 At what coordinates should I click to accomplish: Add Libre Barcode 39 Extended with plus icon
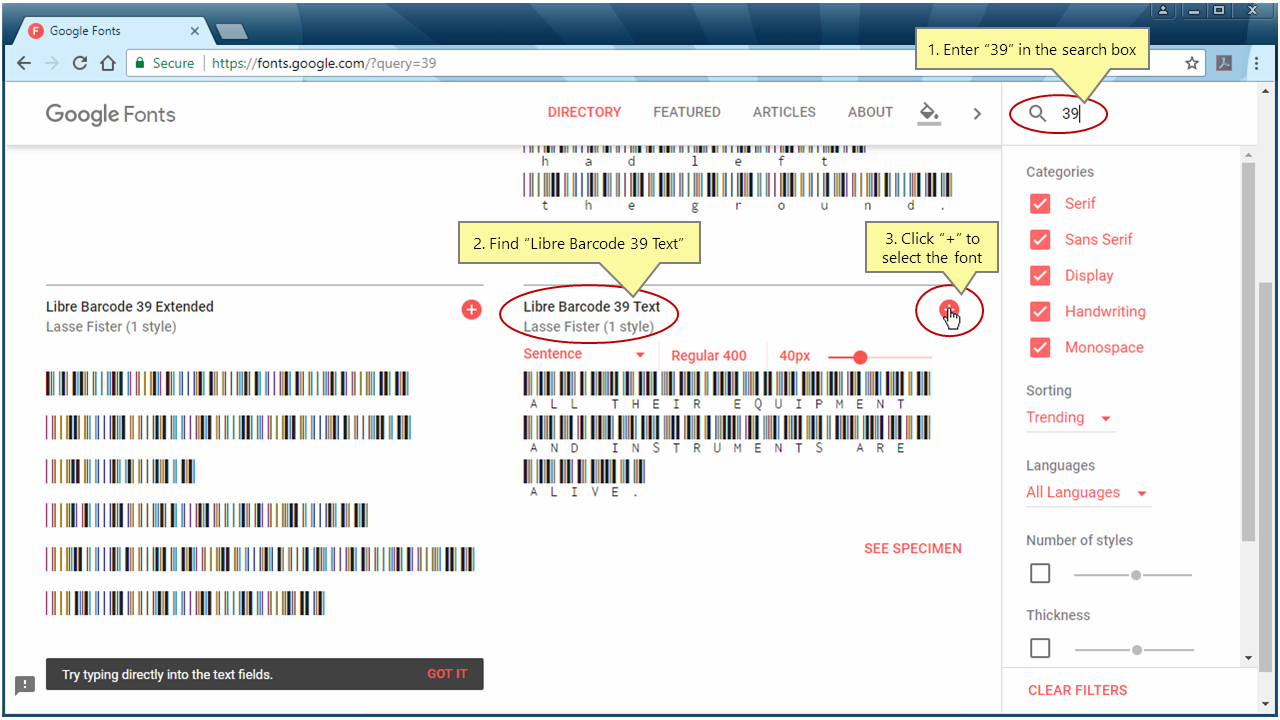472,310
